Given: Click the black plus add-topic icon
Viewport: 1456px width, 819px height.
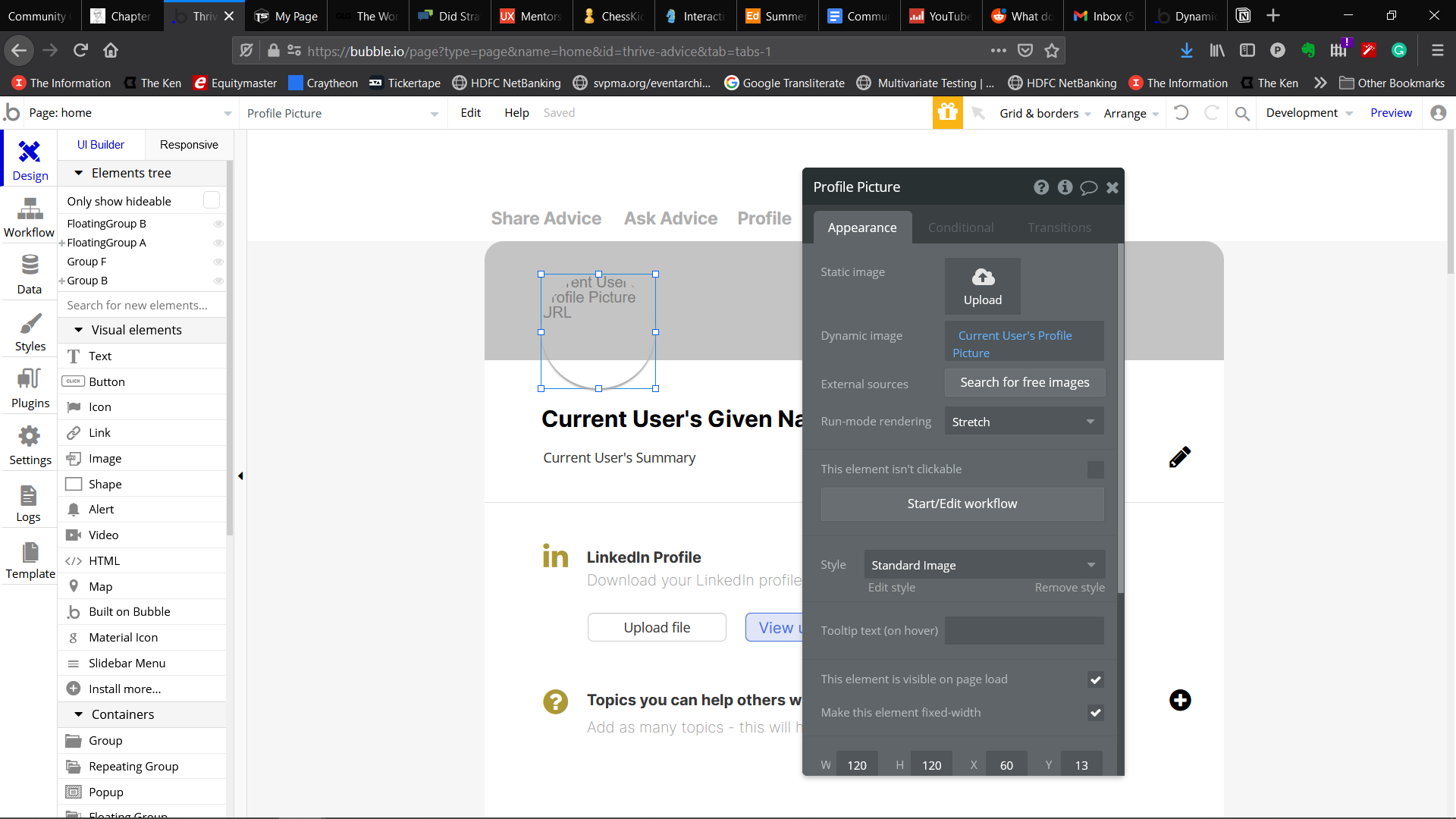Looking at the screenshot, I should 1179,700.
